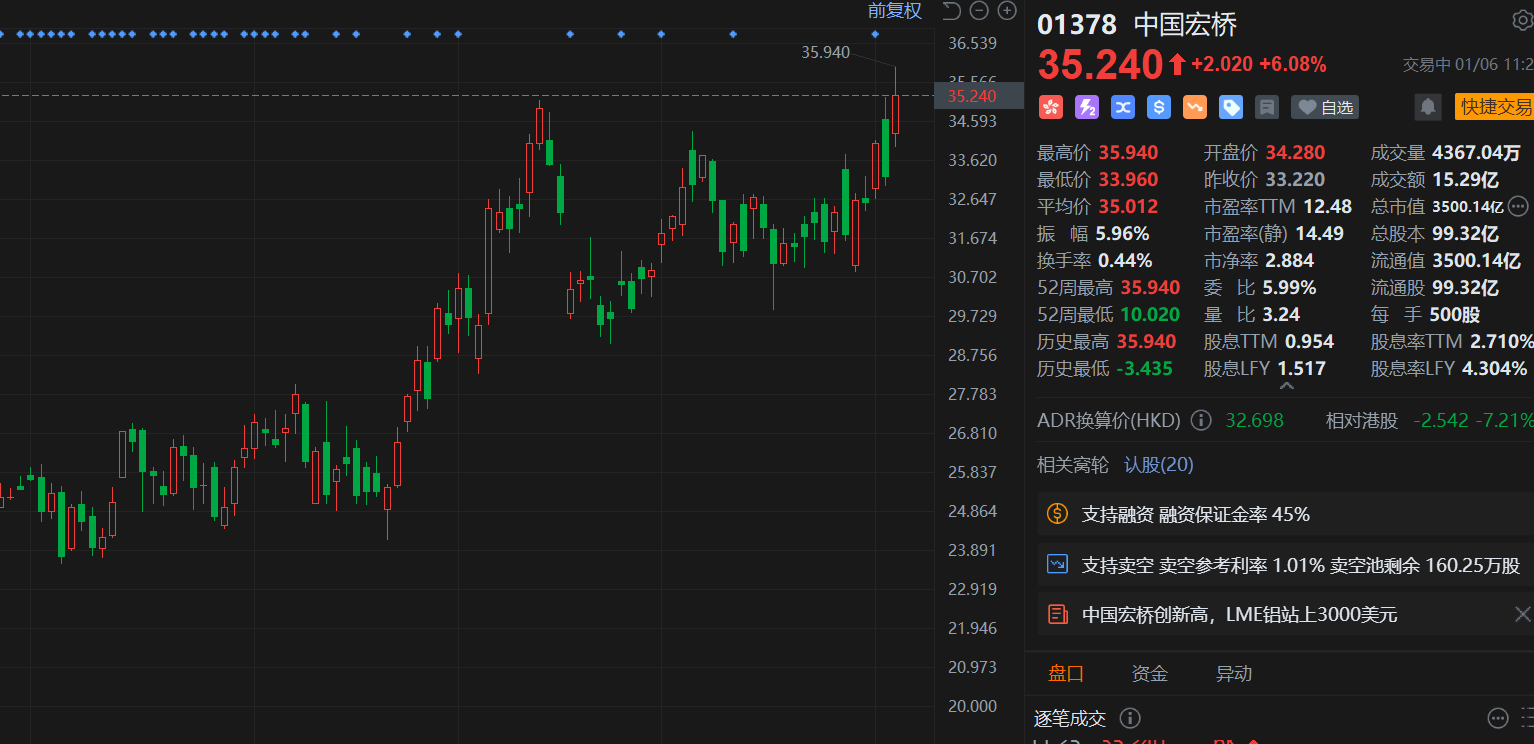1534x744 pixels.
Task: Collapse the stock details panel chevron
Action: point(1287,386)
